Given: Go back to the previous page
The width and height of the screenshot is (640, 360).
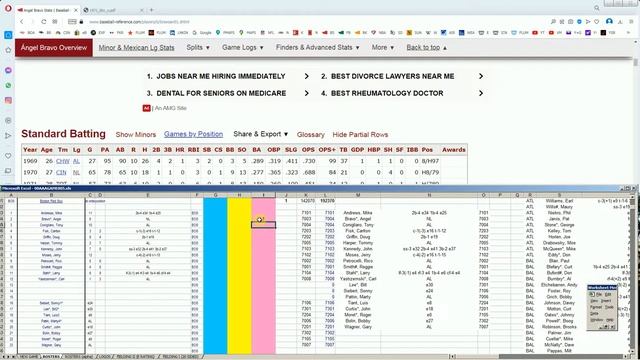Looking at the screenshot, I should pyautogui.click(x=22, y=22).
